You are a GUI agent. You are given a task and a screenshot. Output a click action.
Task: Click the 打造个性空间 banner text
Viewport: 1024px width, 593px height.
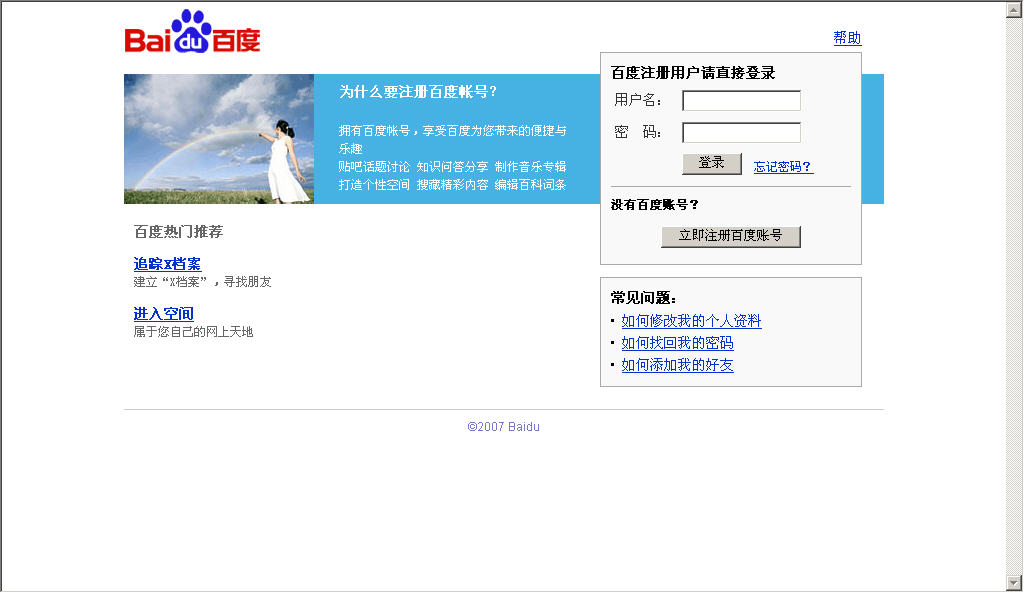click(374, 185)
